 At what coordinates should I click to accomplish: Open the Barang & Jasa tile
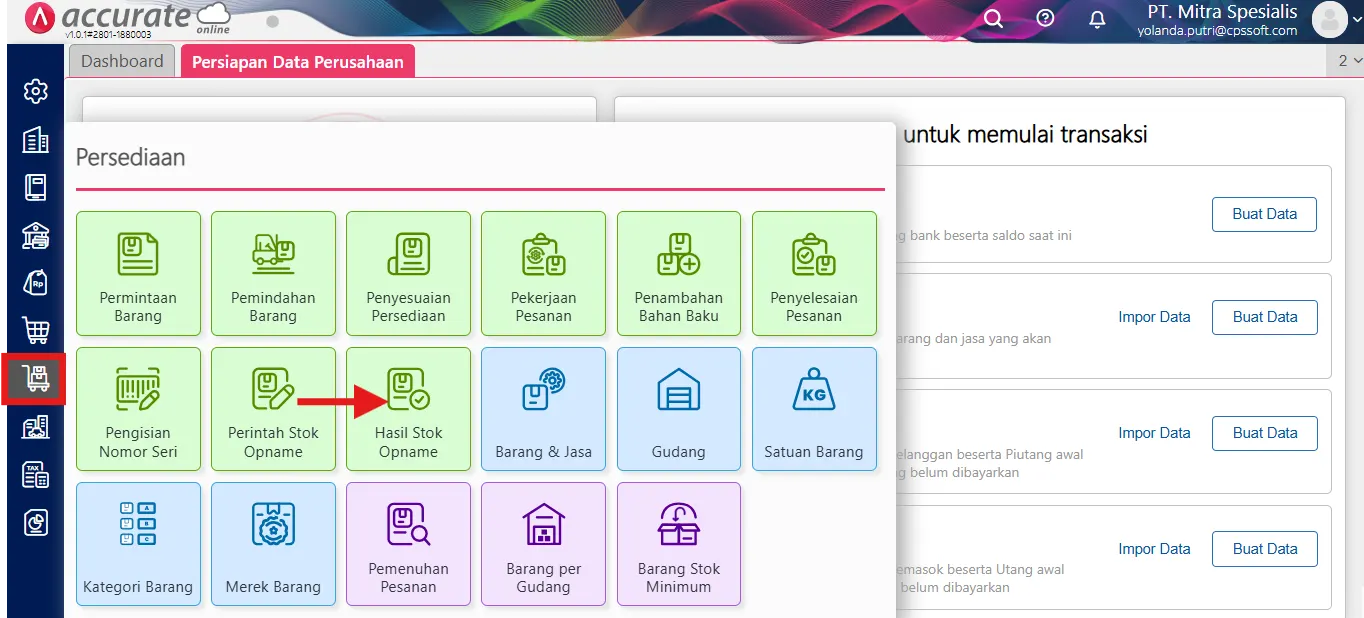543,409
